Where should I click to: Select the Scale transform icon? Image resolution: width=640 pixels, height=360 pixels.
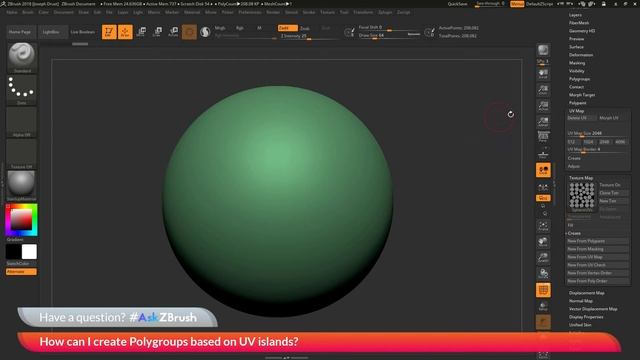[157, 32]
